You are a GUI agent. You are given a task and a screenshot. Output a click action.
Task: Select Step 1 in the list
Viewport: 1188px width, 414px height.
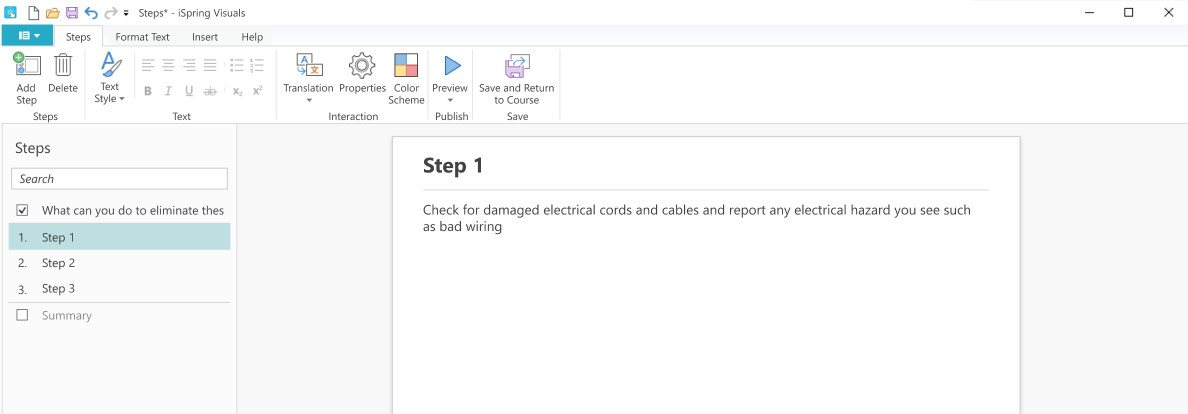pos(119,237)
